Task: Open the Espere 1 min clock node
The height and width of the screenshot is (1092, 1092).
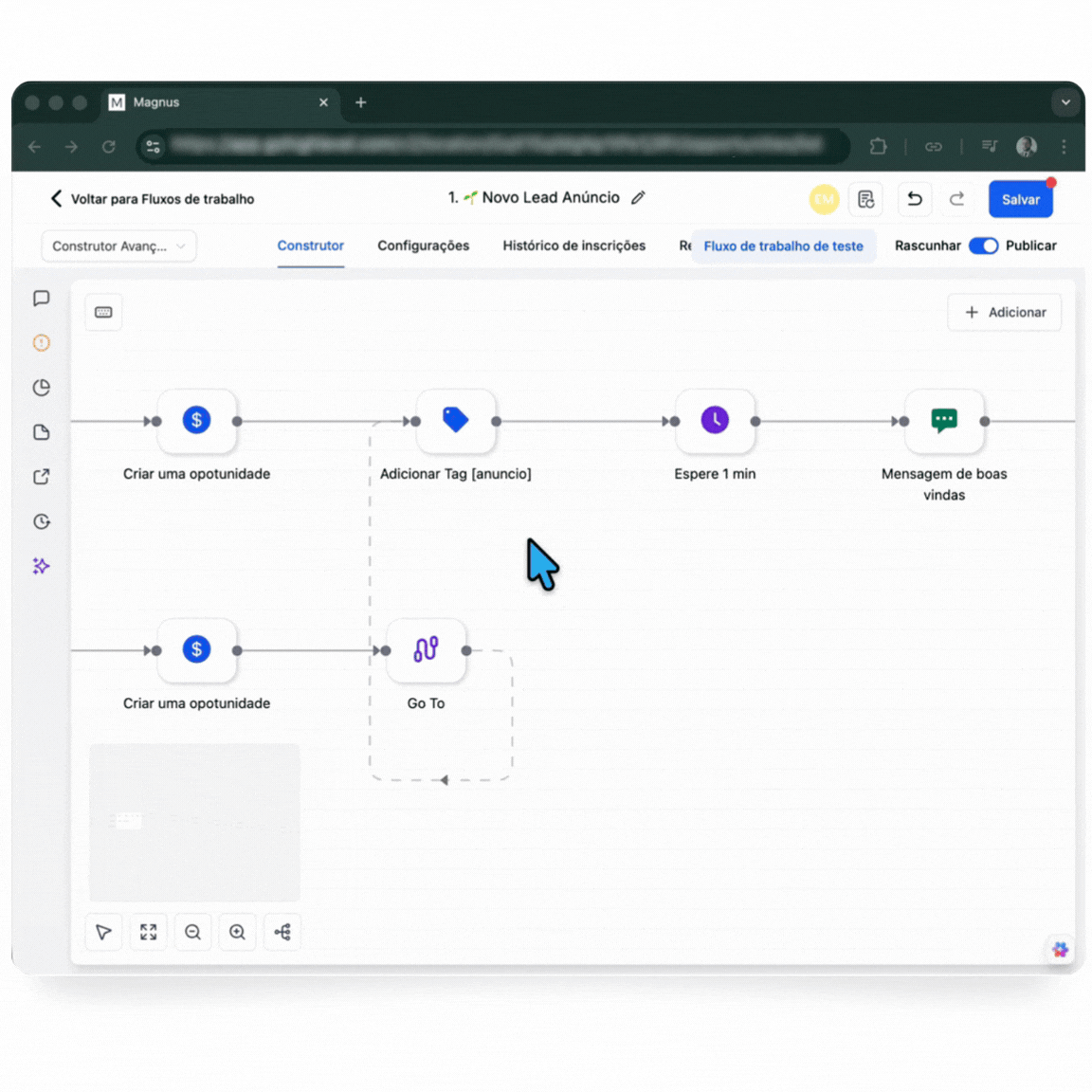Action: click(x=715, y=420)
